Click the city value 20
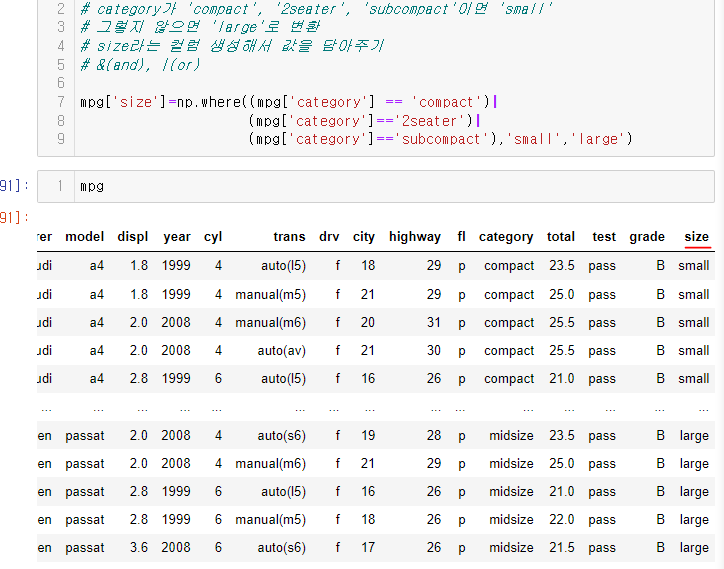 tap(368, 322)
